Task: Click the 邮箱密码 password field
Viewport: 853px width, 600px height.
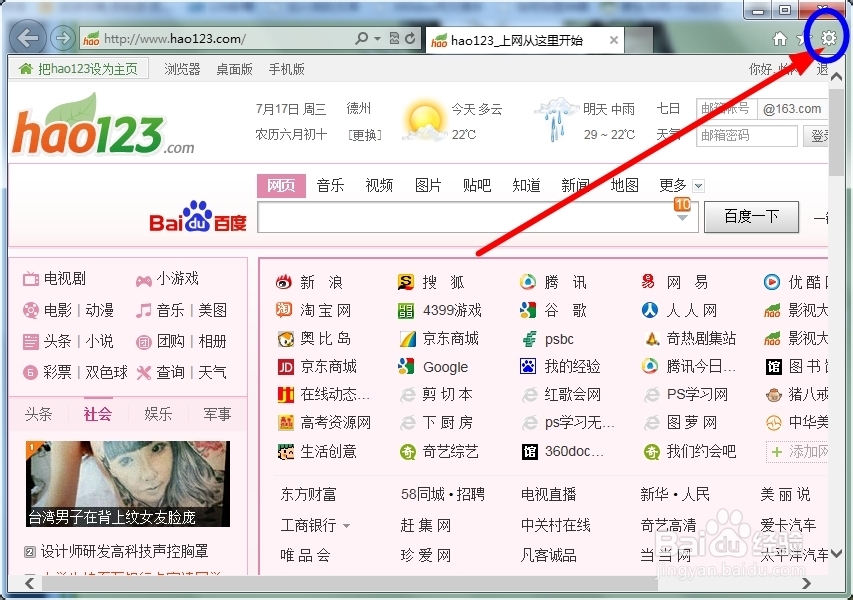Action: pos(747,135)
